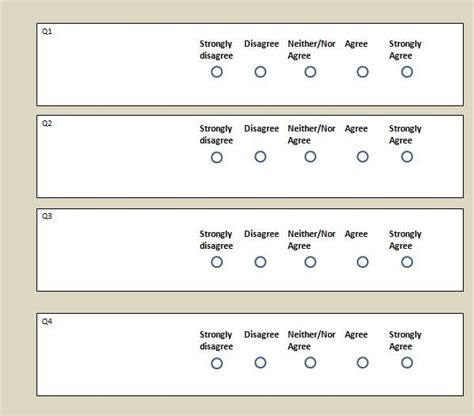Select Strongly disagree for Q2

tap(217, 157)
